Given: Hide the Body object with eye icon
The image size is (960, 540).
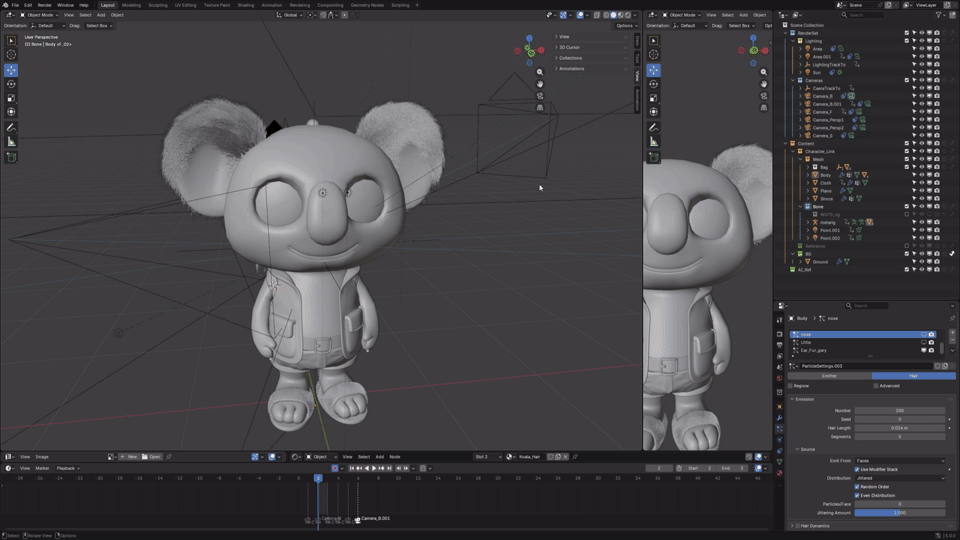Looking at the screenshot, I should [921, 175].
